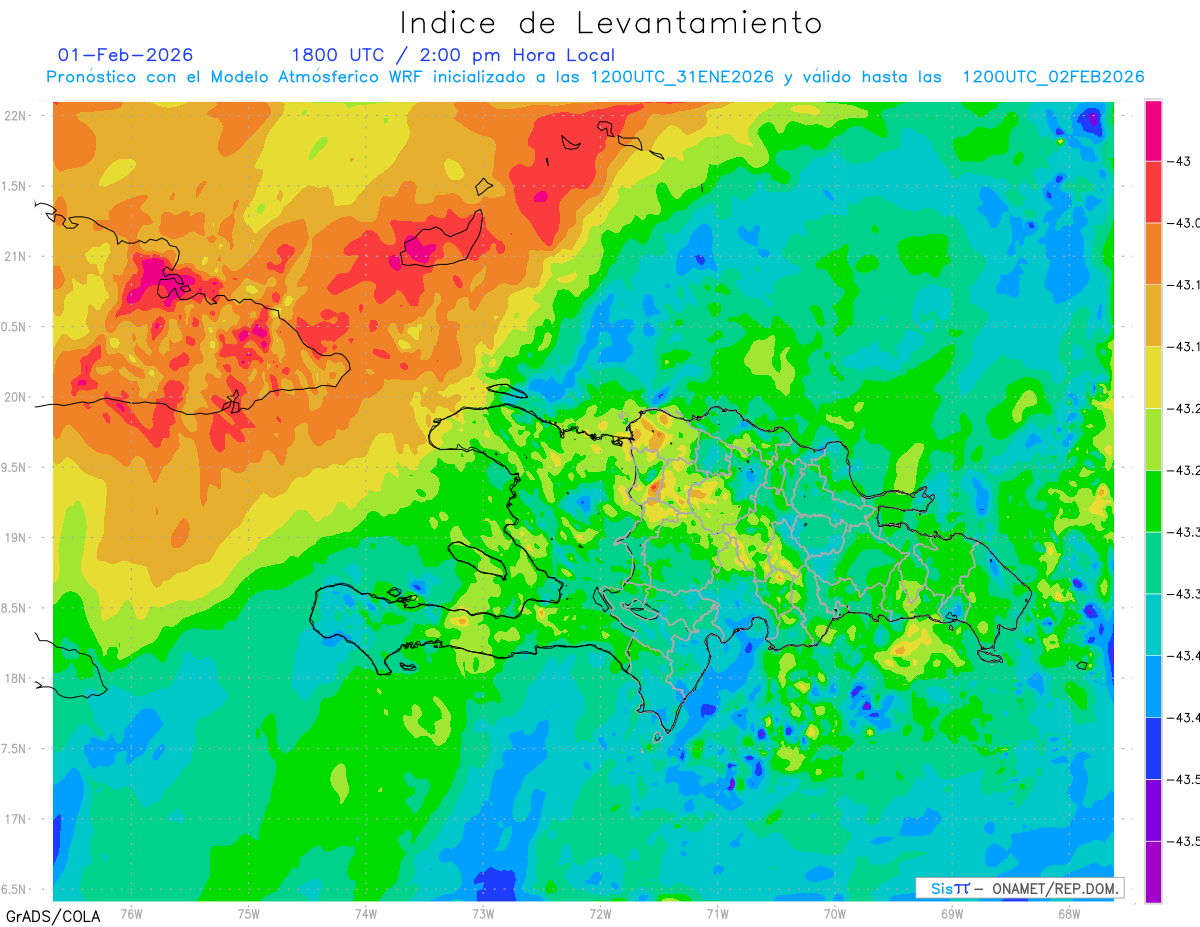The height and width of the screenshot is (927, 1200).
Task: Click the title "Indice de Levantamiento"
Action: (611, 23)
